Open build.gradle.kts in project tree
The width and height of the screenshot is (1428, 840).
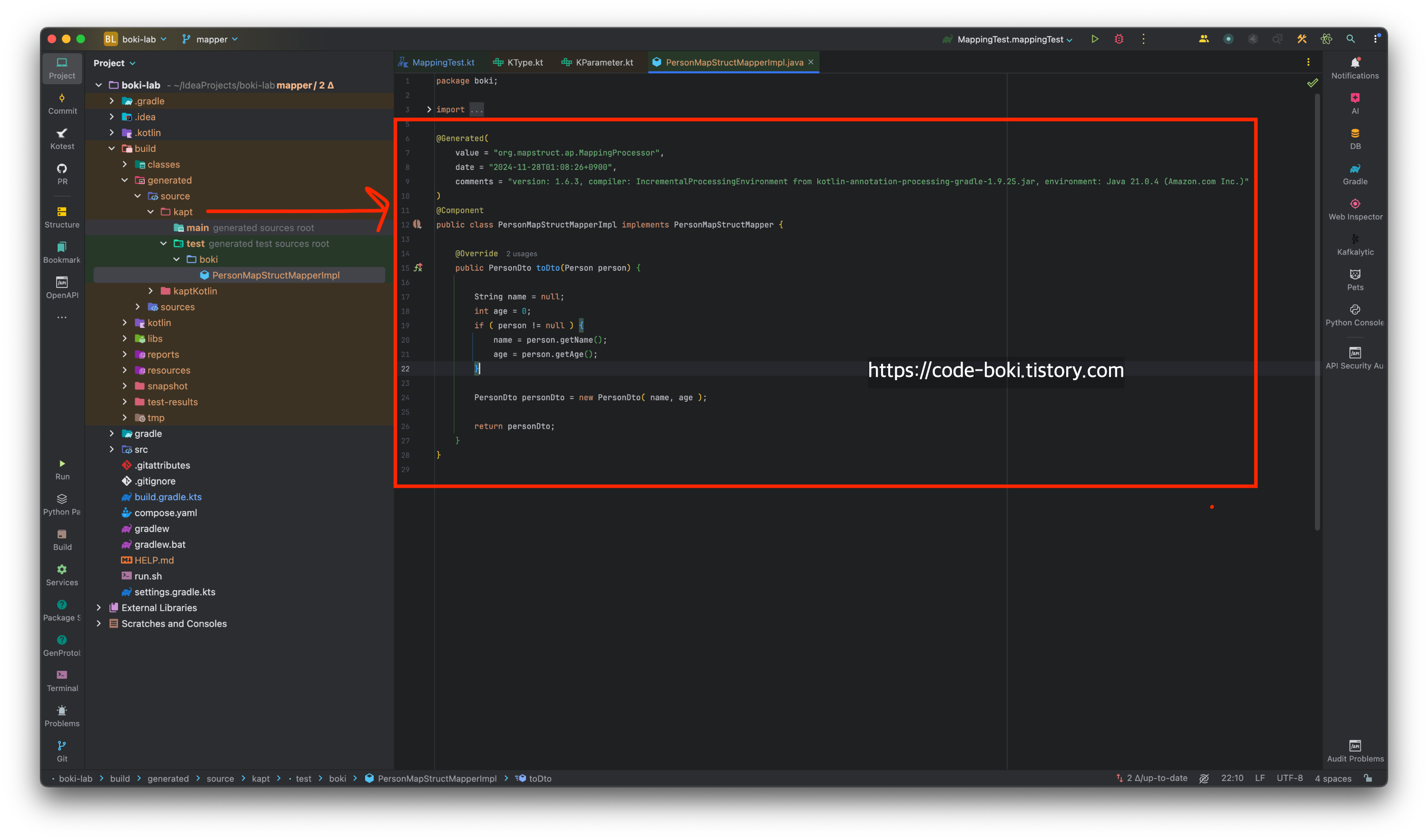tap(168, 497)
